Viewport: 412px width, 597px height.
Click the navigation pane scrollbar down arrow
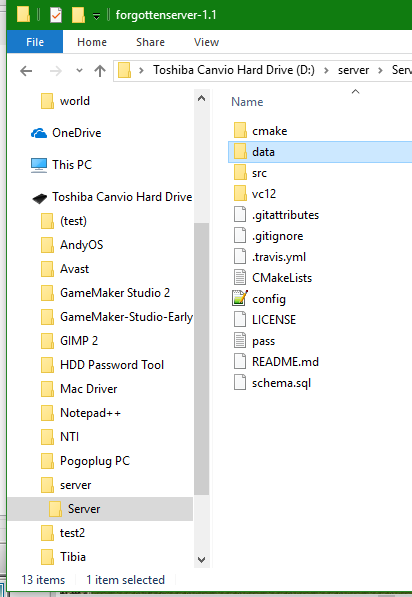click(201, 560)
